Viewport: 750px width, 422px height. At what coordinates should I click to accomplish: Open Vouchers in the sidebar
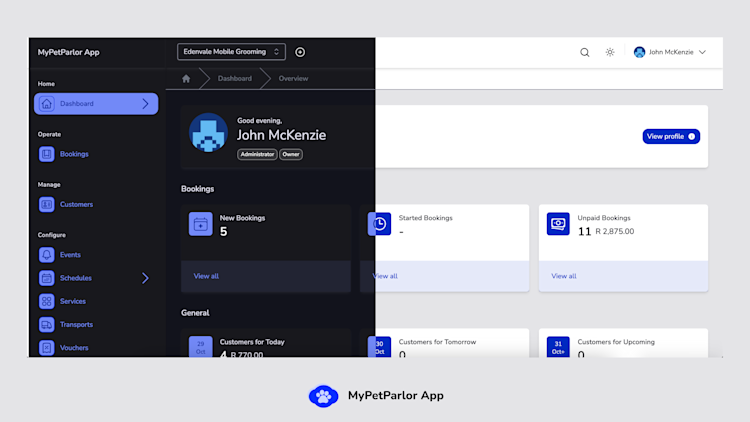(74, 348)
